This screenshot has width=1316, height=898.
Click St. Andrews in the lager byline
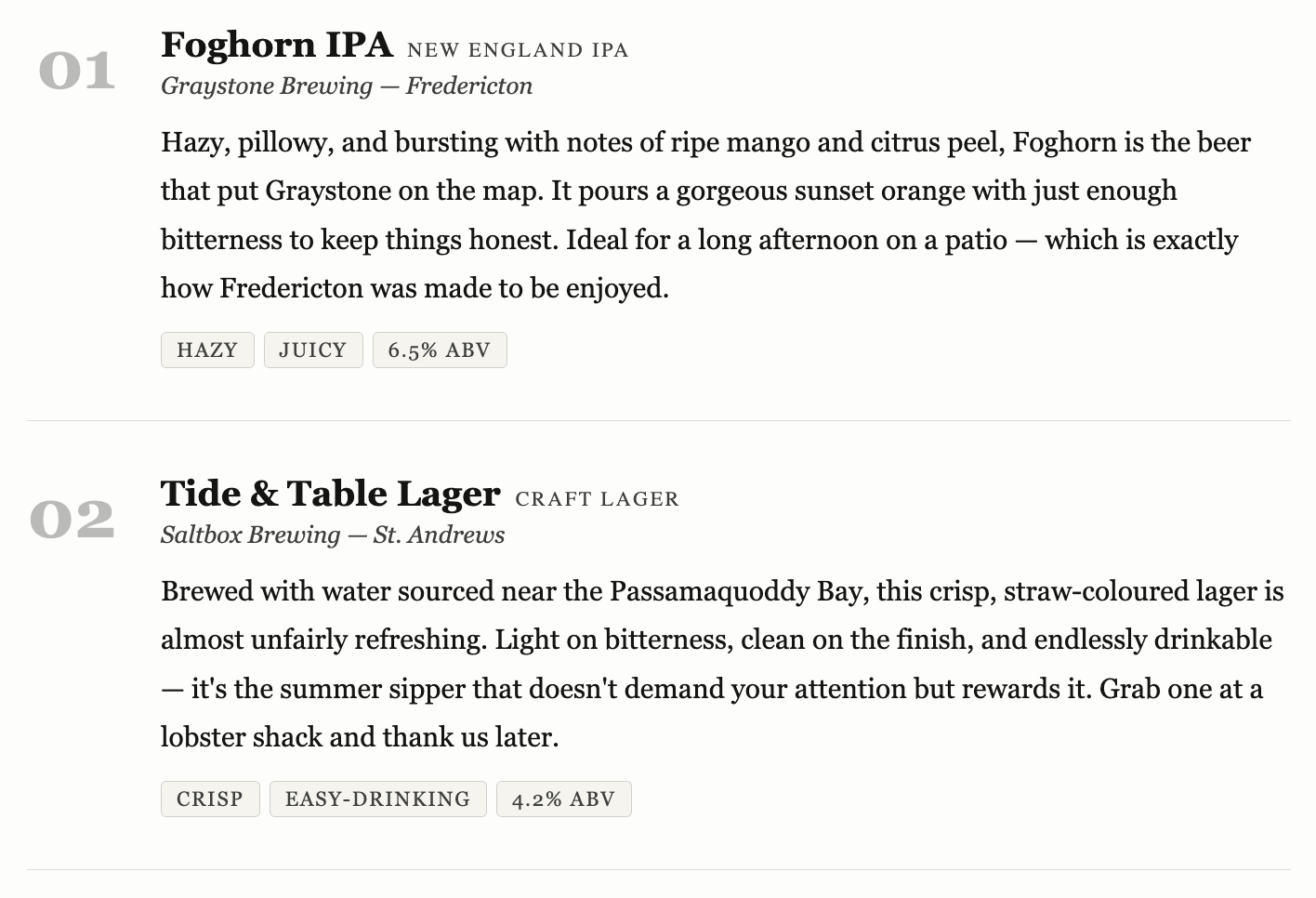coord(439,535)
